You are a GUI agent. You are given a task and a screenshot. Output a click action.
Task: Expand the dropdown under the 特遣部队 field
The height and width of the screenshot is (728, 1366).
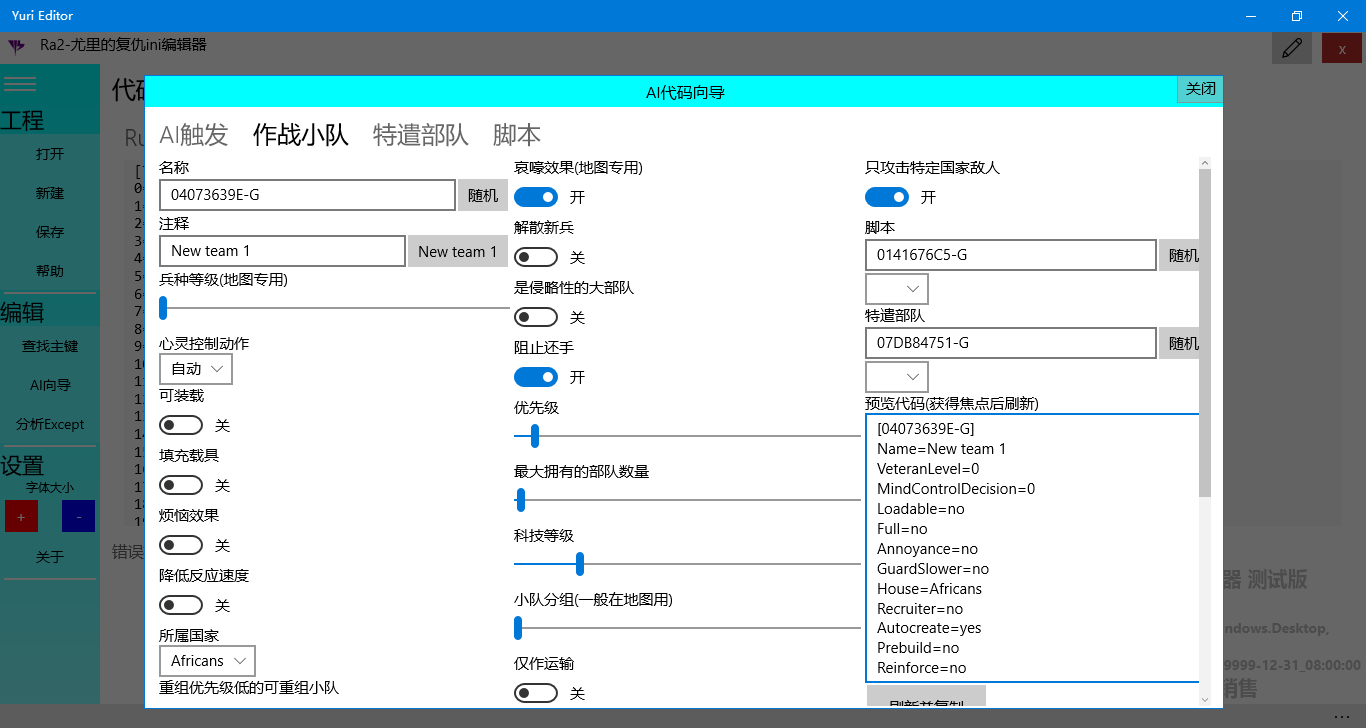[x=897, y=377]
